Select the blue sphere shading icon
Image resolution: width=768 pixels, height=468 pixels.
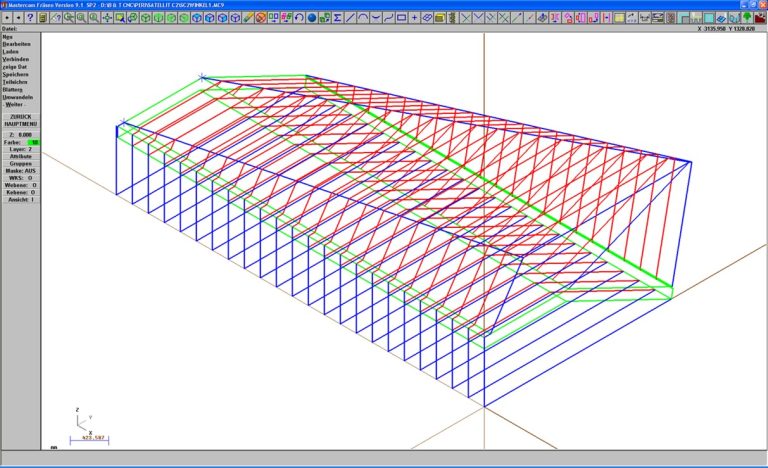311,18
